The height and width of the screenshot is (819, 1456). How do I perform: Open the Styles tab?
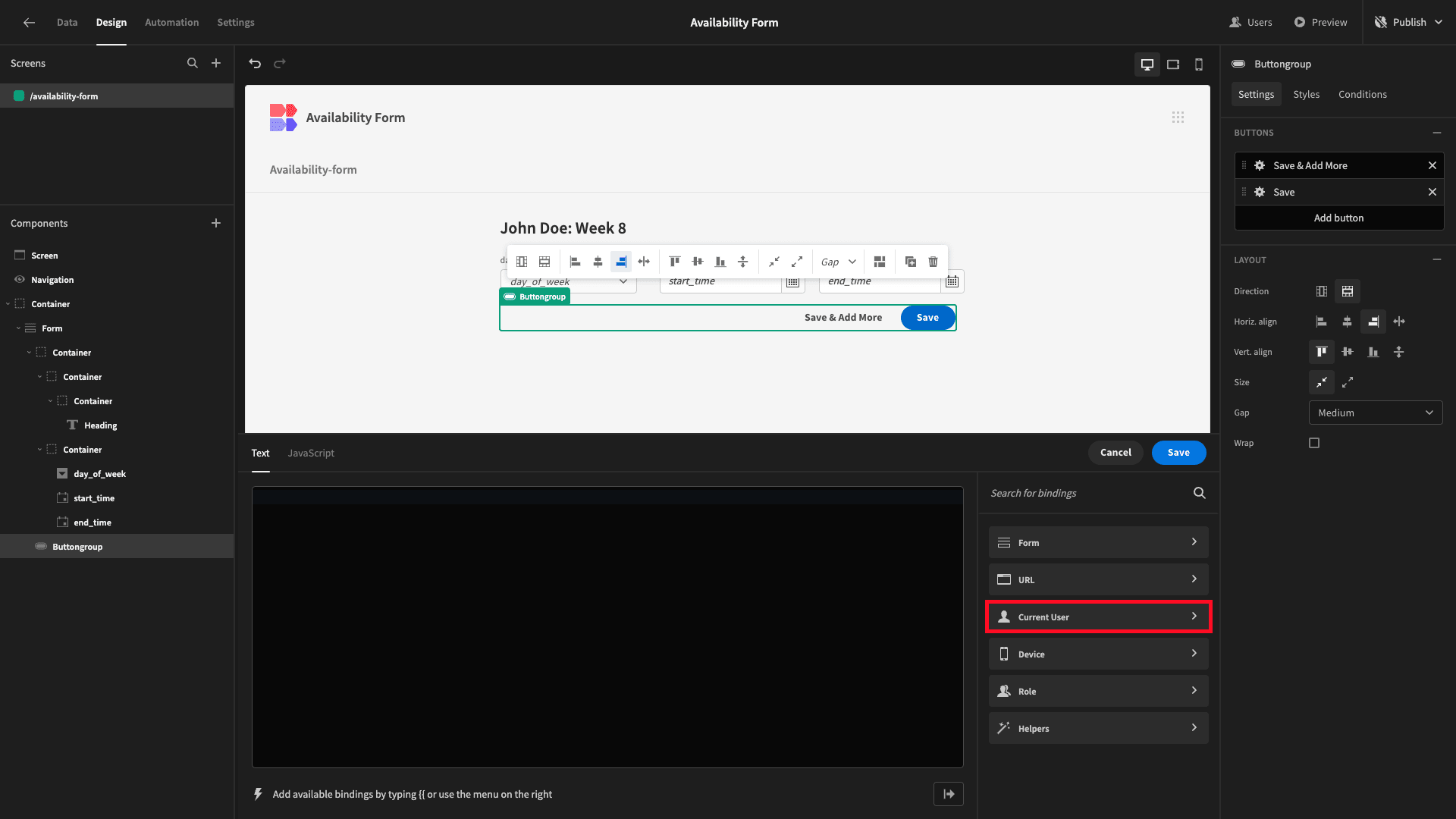[x=1306, y=94]
